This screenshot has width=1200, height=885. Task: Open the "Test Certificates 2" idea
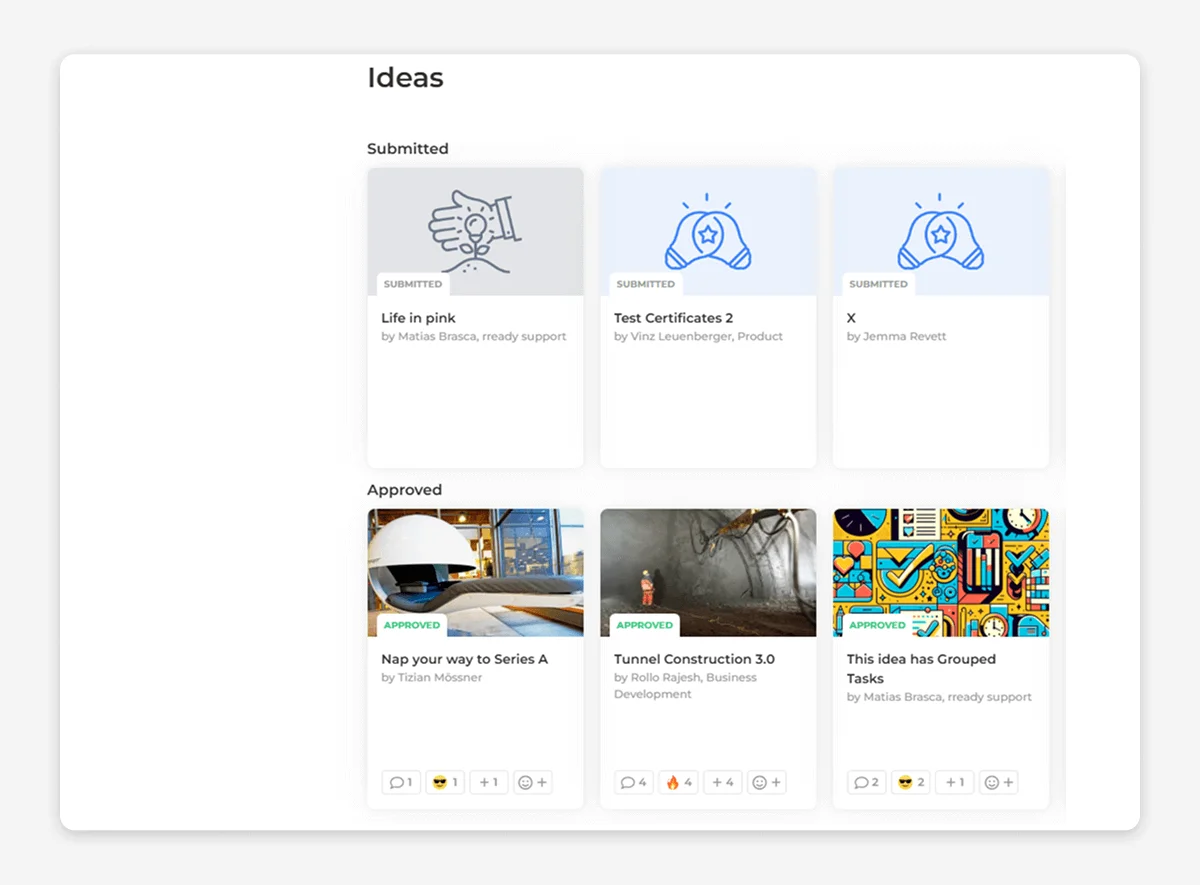[x=673, y=318]
